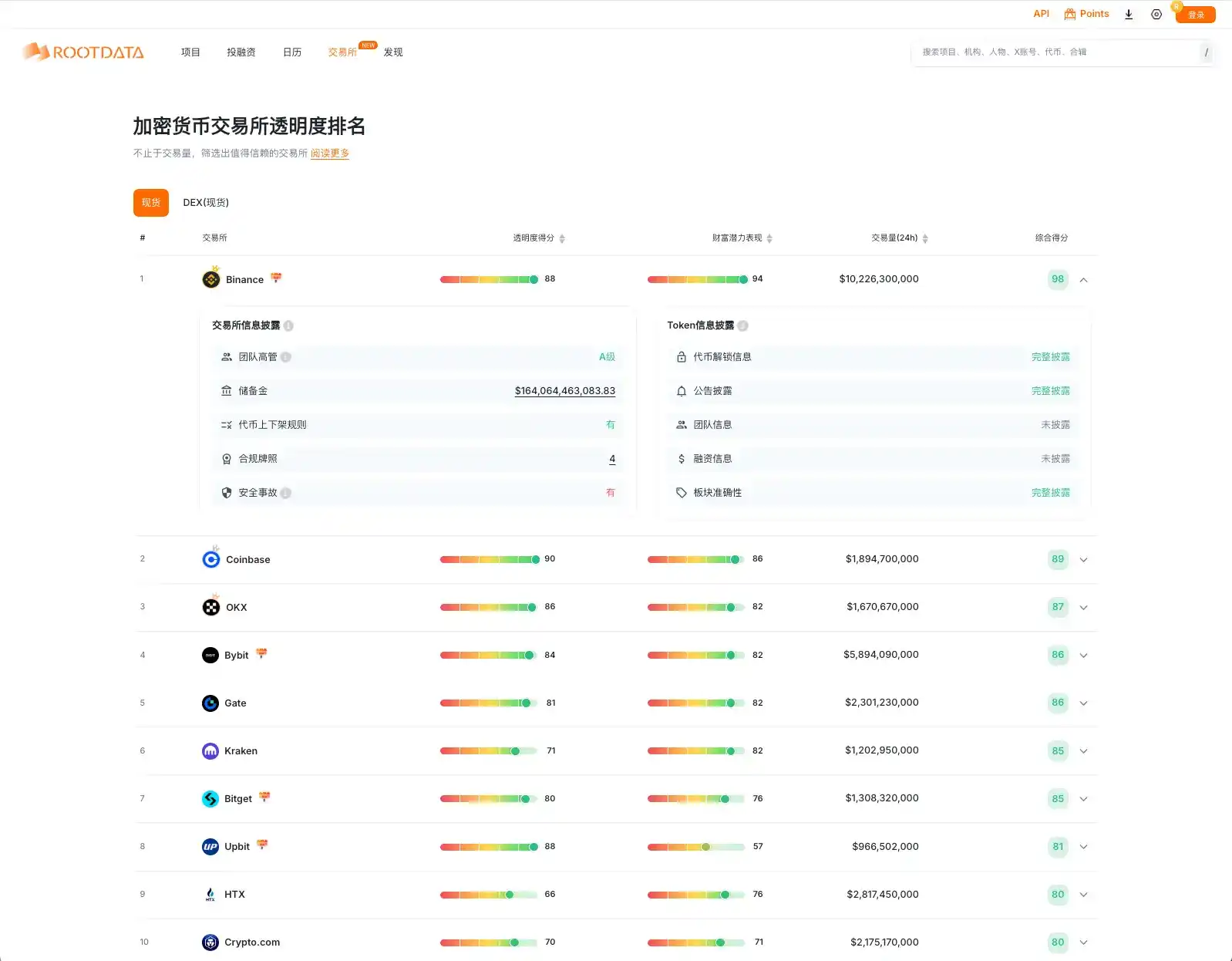Open the 投融资 navigation menu
Screen dimensions: 1232x961
point(241,52)
